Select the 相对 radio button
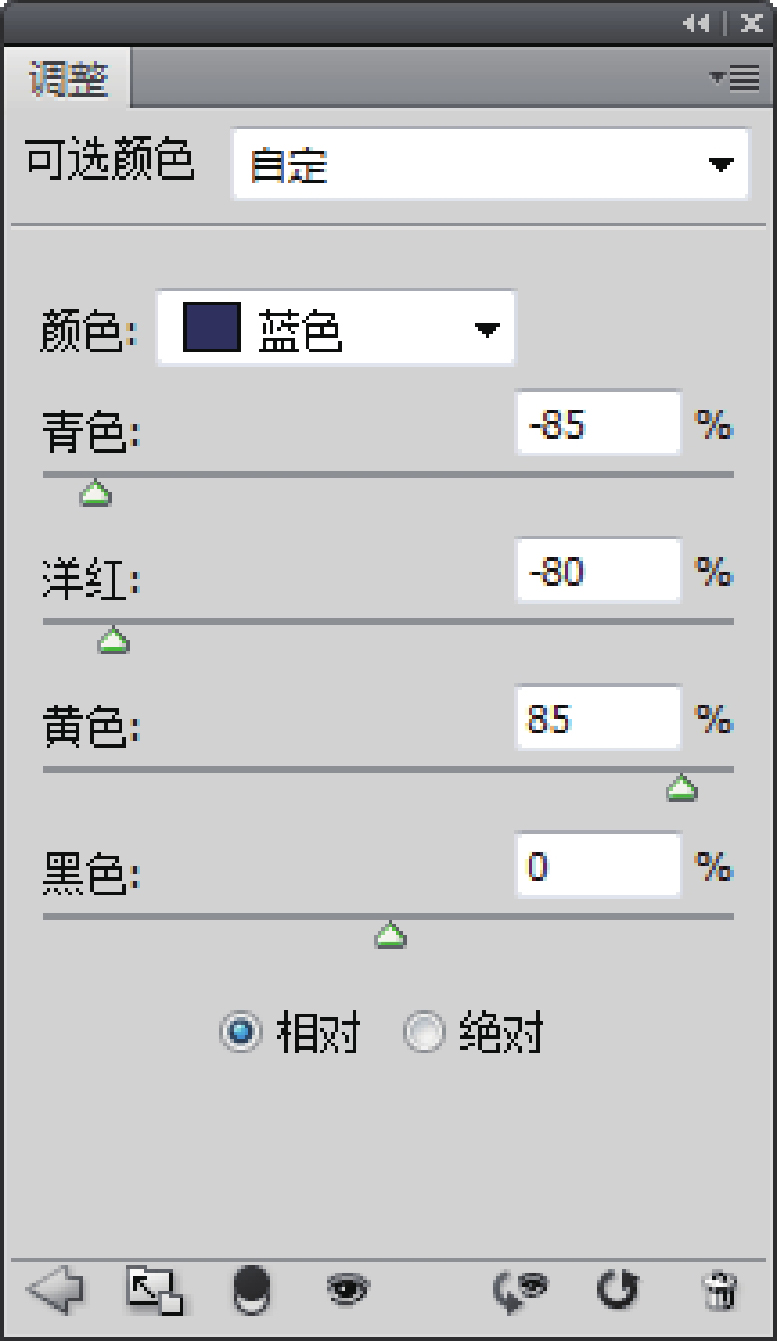Viewport: 777px width, 1341px height. click(x=240, y=1033)
